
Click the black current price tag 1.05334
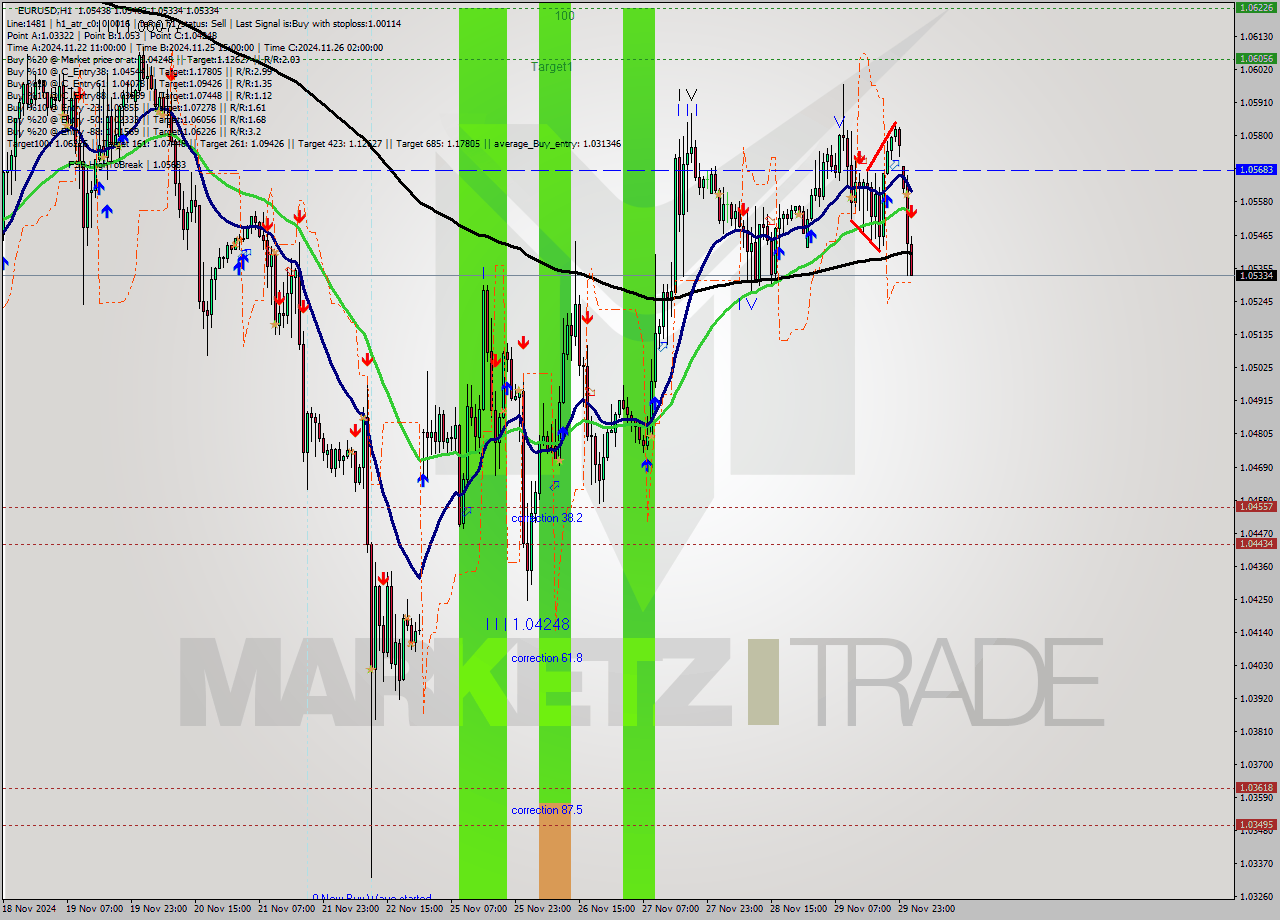[x=1257, y=275]
